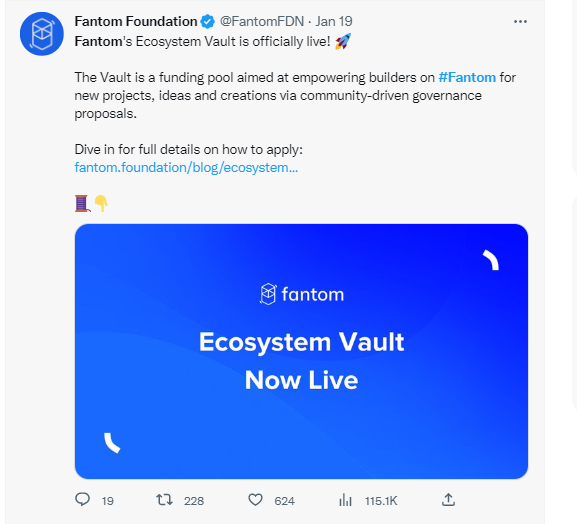Viewport: 577px width, 524px height.
Task: Share the tweet with upload icon
Action: click(x=448, y=500)
